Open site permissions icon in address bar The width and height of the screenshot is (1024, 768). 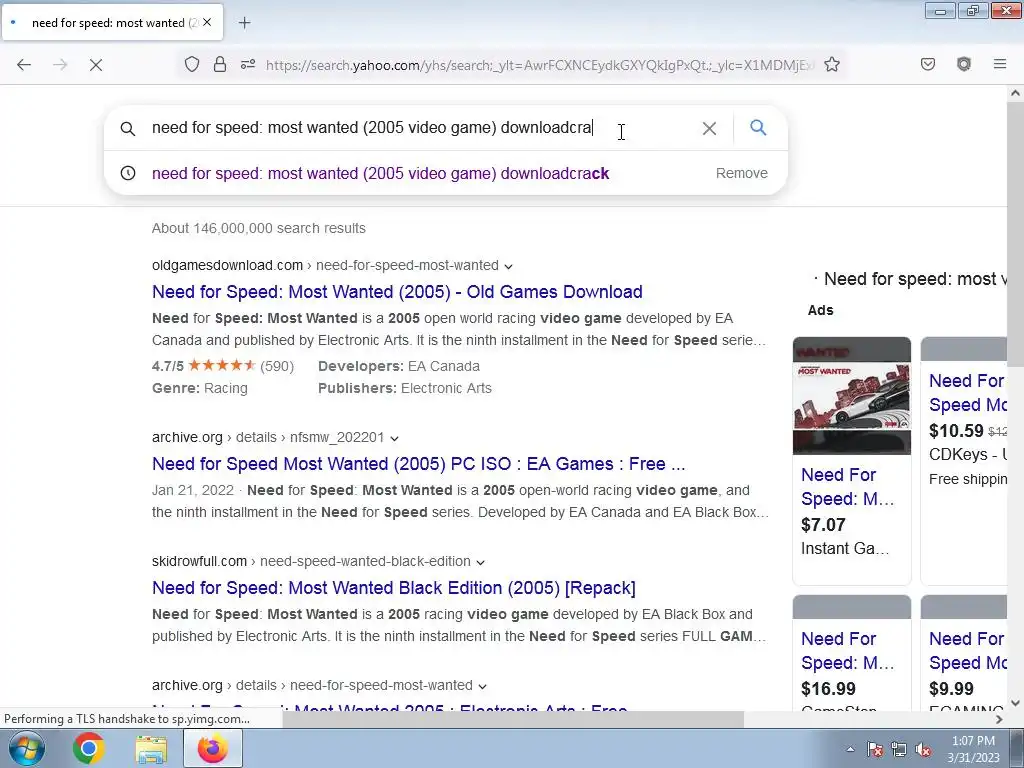[x=248, y=64]
